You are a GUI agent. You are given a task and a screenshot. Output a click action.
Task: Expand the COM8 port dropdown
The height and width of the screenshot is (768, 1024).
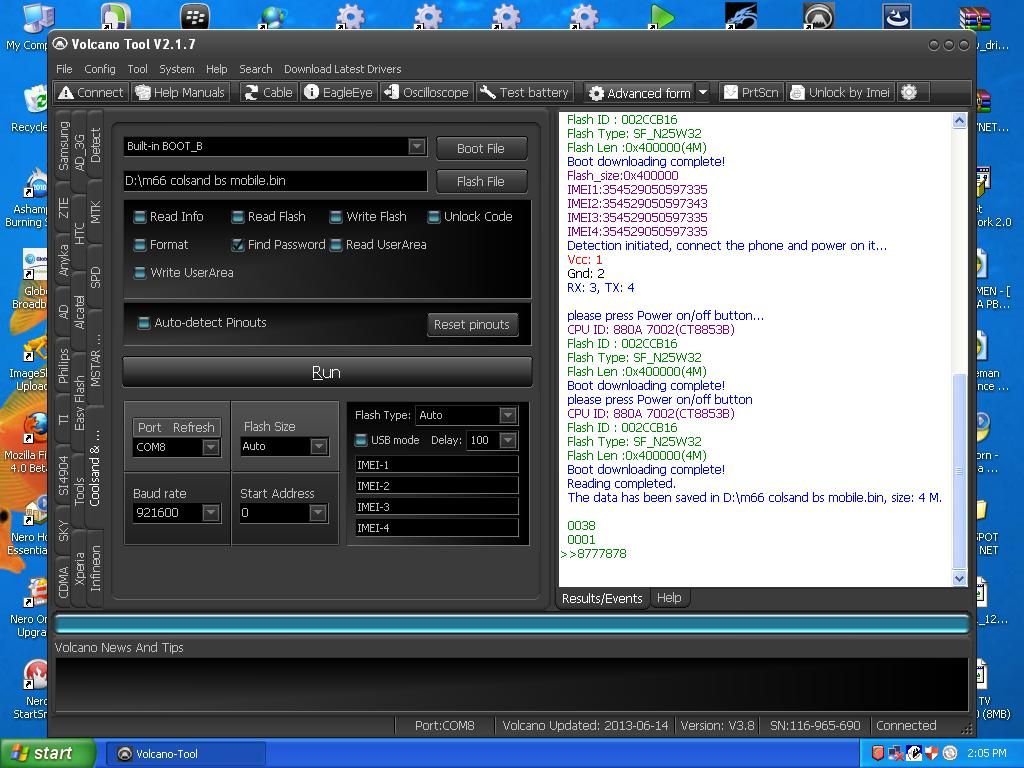[x=210, y=447]
